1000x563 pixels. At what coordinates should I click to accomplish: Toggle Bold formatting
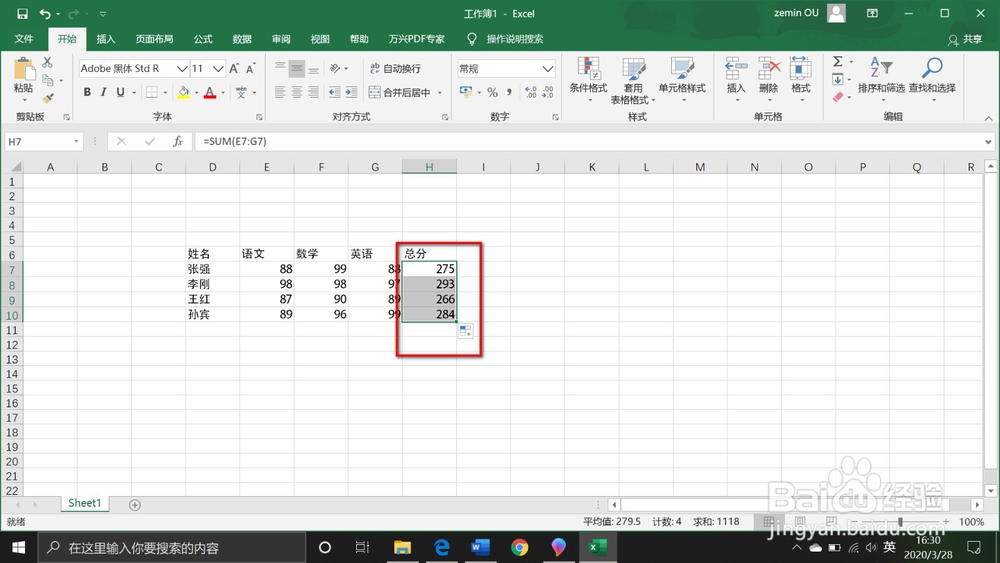click(87, 92)
